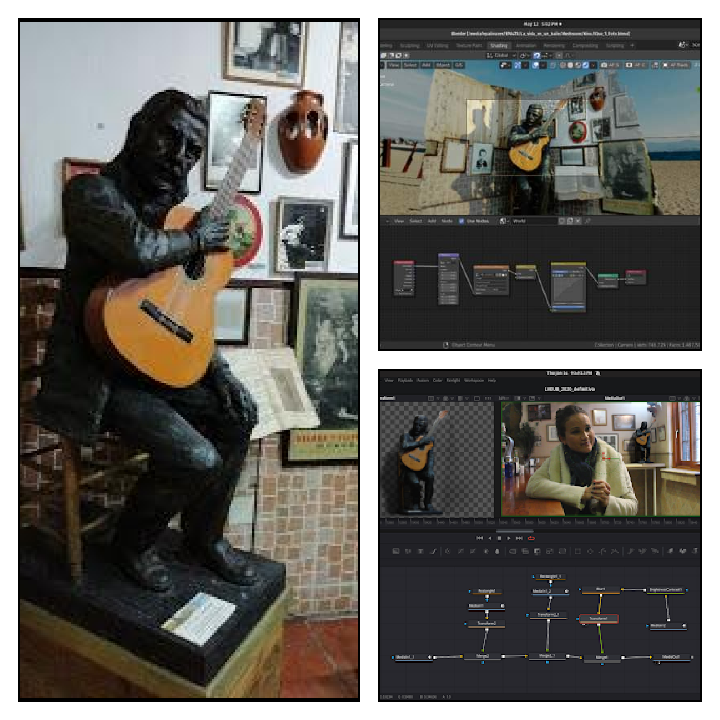Enable snapping magnet in Blender header
720x720 pixels.
click(x=537, y=56)
